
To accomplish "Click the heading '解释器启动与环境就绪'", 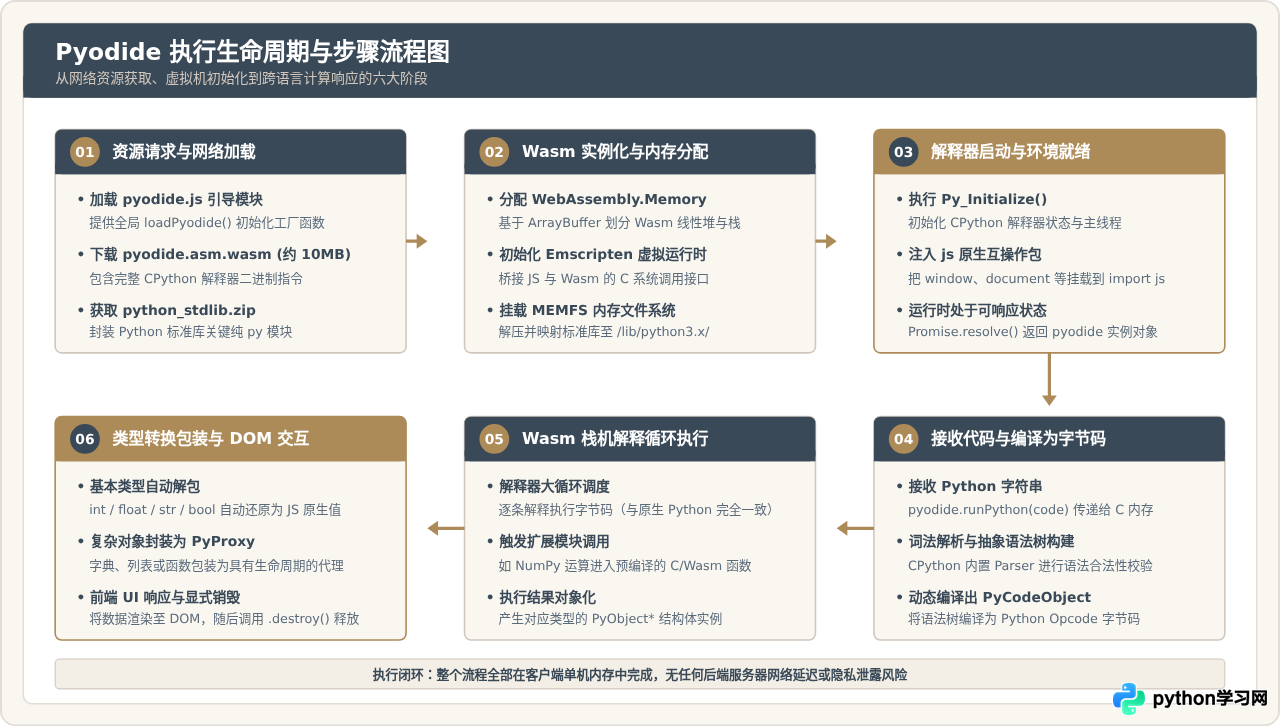I will pyautogui.click(x=1010, y=152).
